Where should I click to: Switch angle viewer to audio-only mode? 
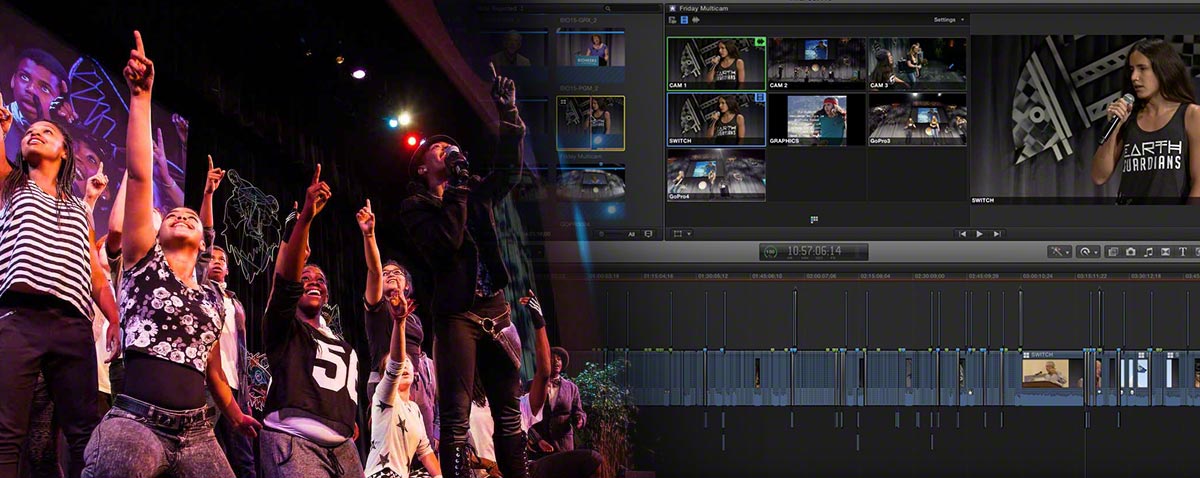[696, 20]
